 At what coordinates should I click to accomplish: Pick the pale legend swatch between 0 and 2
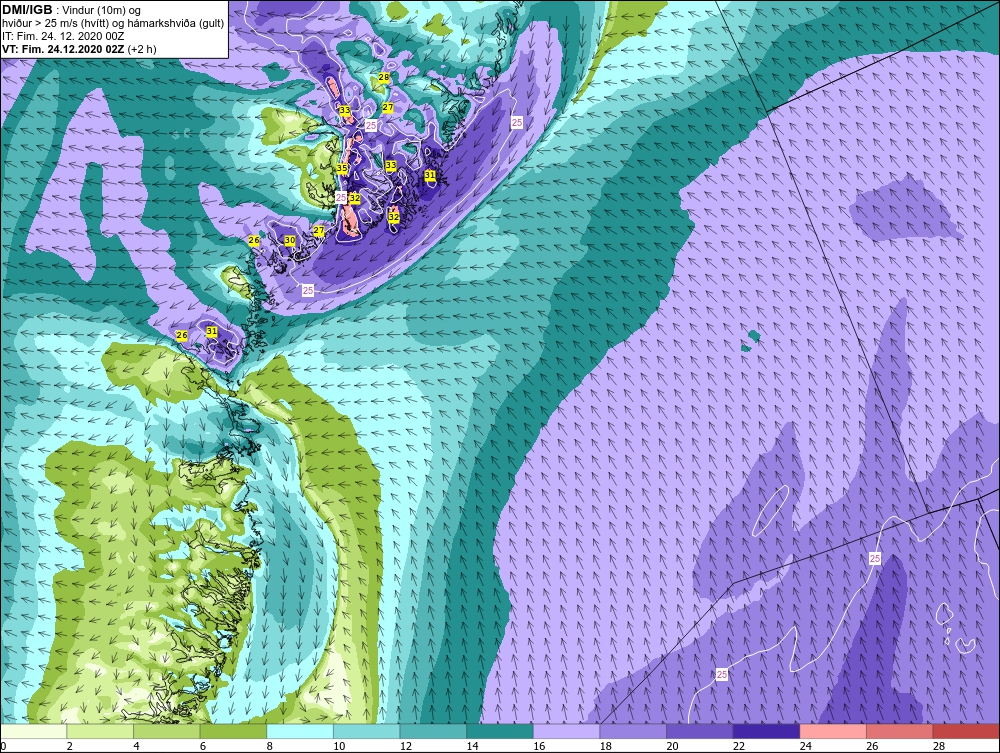33,731
